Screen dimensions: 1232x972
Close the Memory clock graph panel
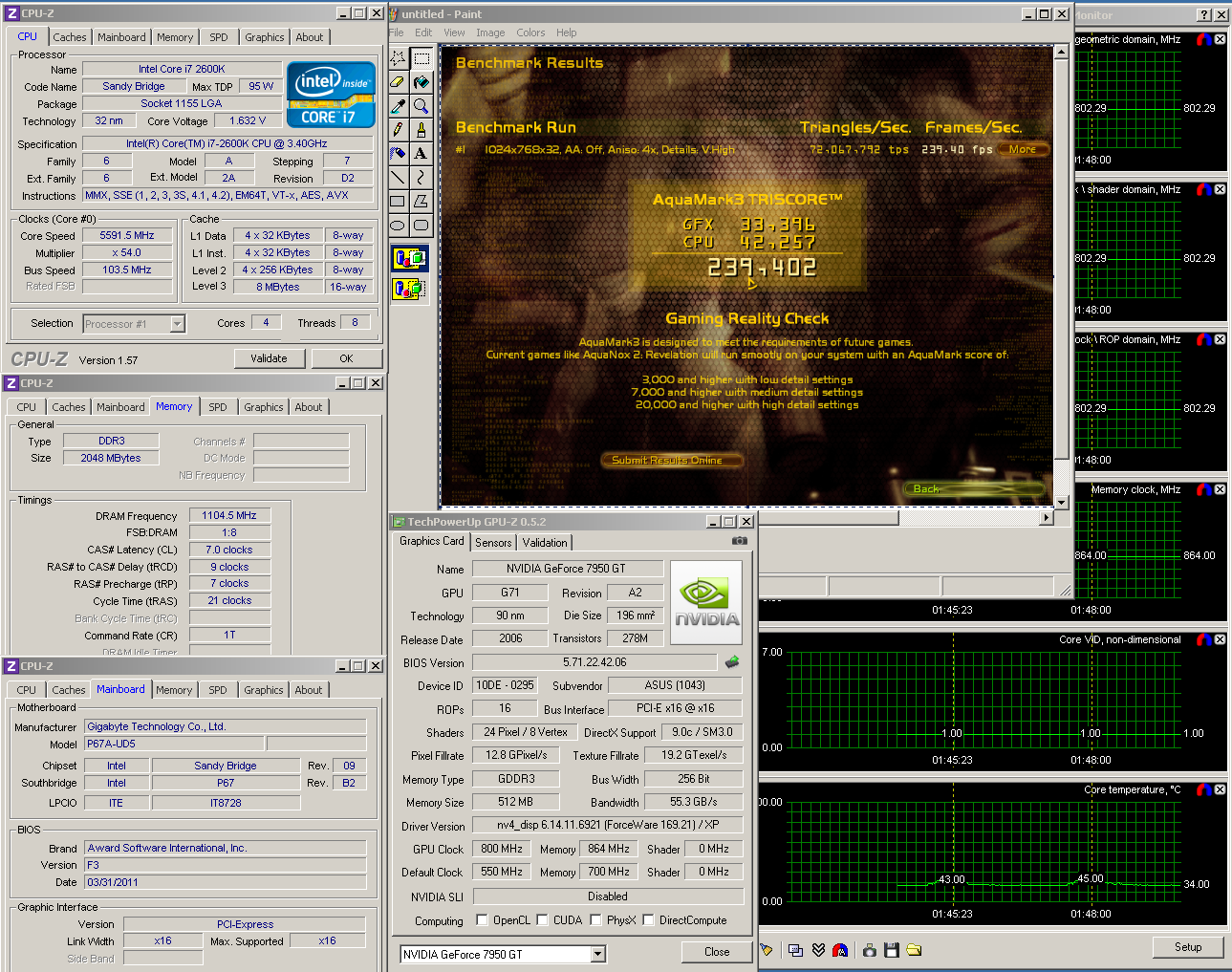pos(1220,489)
